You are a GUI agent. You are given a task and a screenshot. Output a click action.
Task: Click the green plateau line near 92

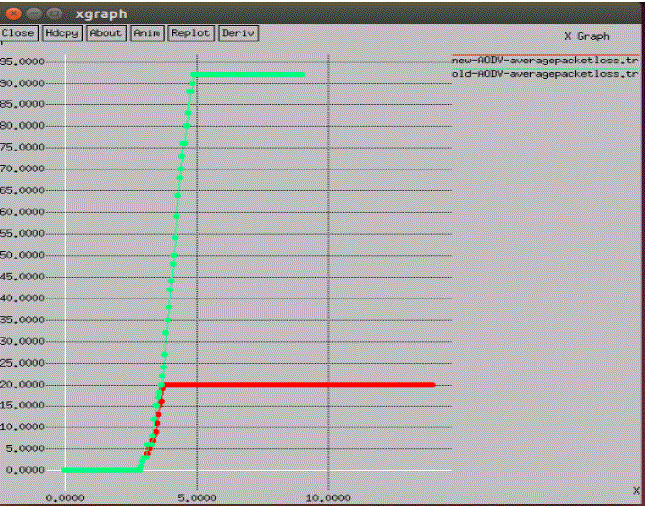click(x=248, y=74)
